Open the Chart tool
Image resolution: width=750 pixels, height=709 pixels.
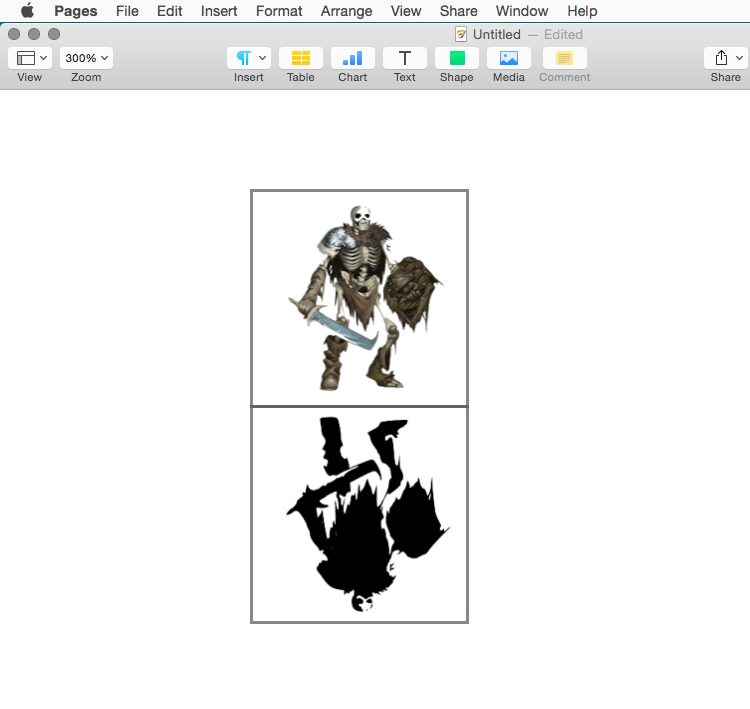352,58
